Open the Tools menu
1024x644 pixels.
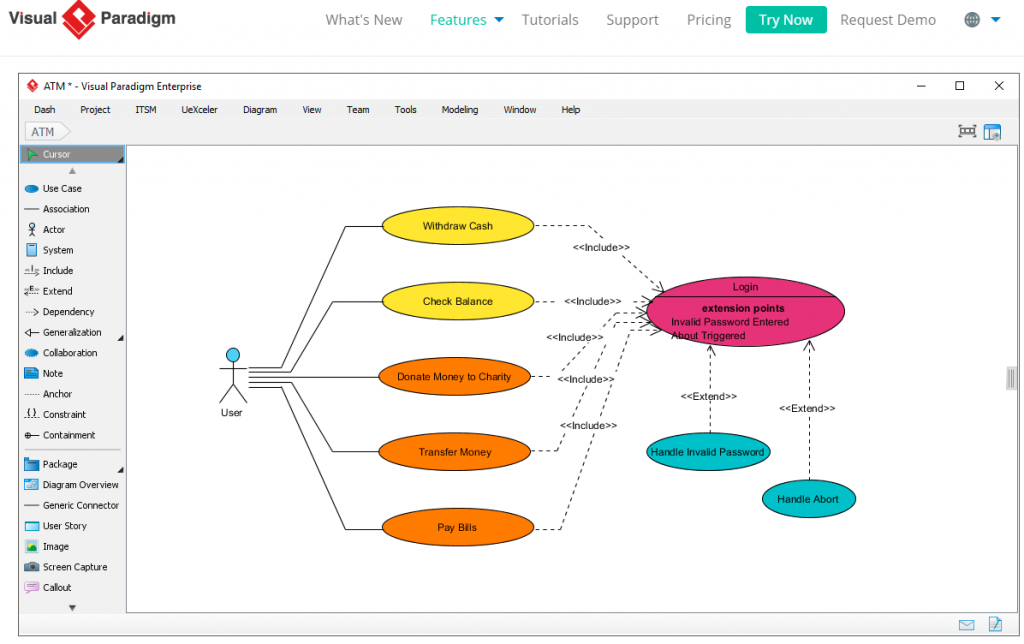click(406, 110)
